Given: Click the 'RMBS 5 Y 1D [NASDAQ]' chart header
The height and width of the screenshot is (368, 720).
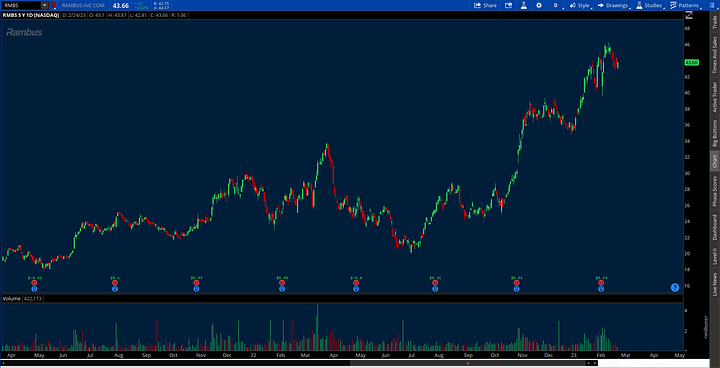Looking at the screenshot, I should coord(31,15).
